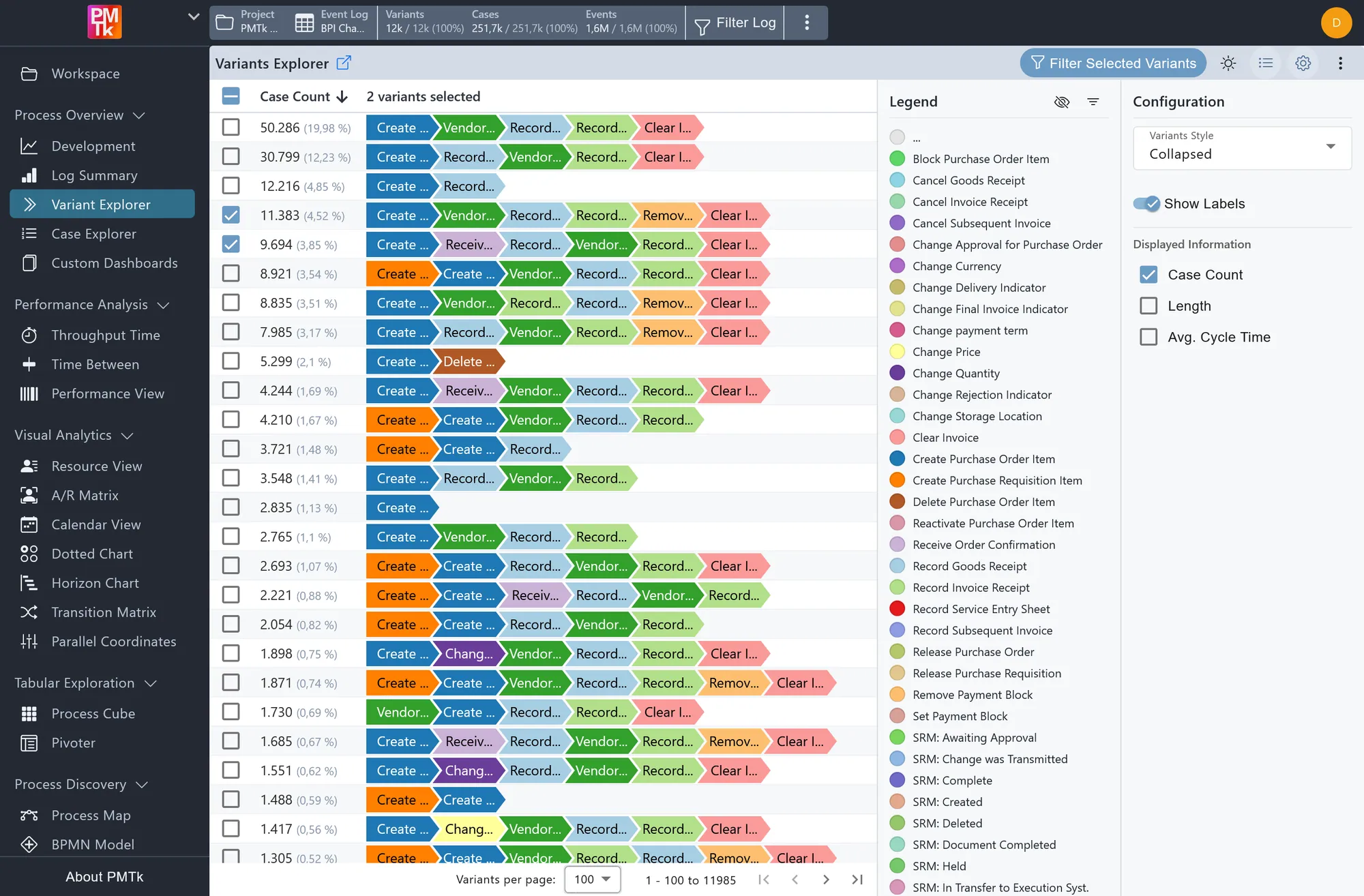The height and width of the screenshot is (896, 1364).
Task: Collapse the Tabular Exploration section
Action: click(85, 683)
